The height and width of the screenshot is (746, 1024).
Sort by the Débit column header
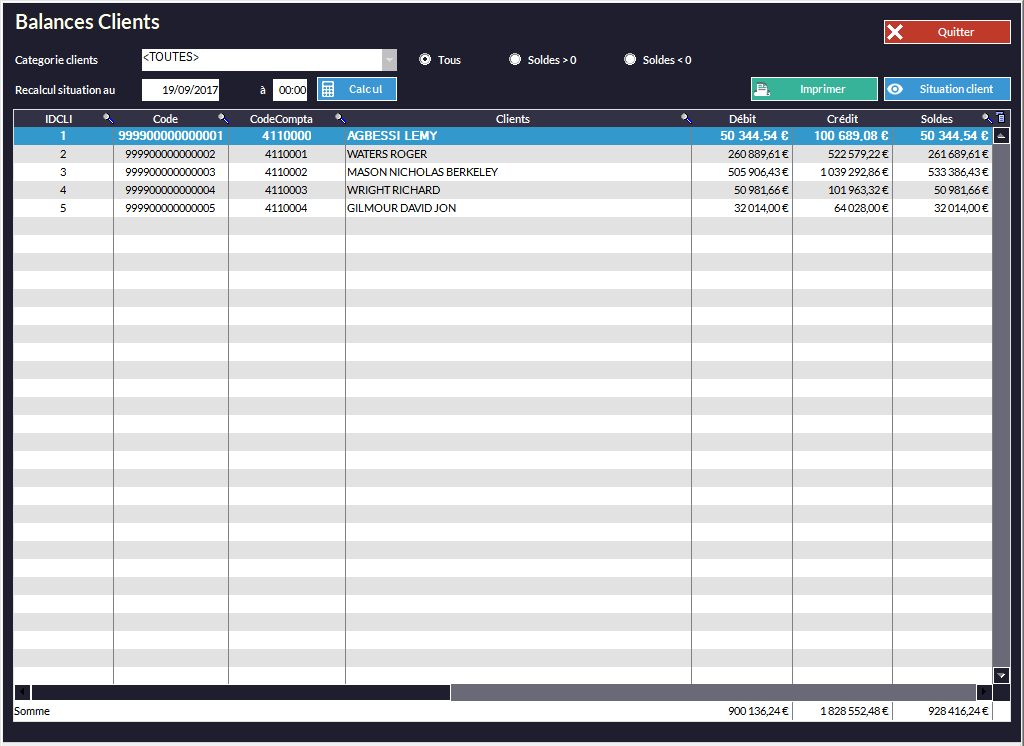pyautogui.click(x=742, y=119)
